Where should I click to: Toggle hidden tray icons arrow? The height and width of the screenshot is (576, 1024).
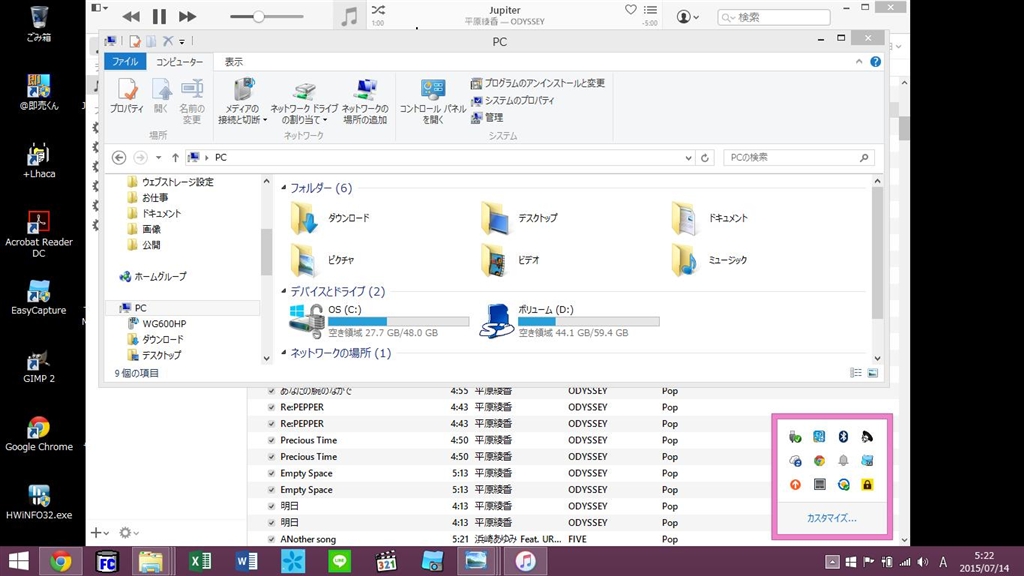coord(832,562)
